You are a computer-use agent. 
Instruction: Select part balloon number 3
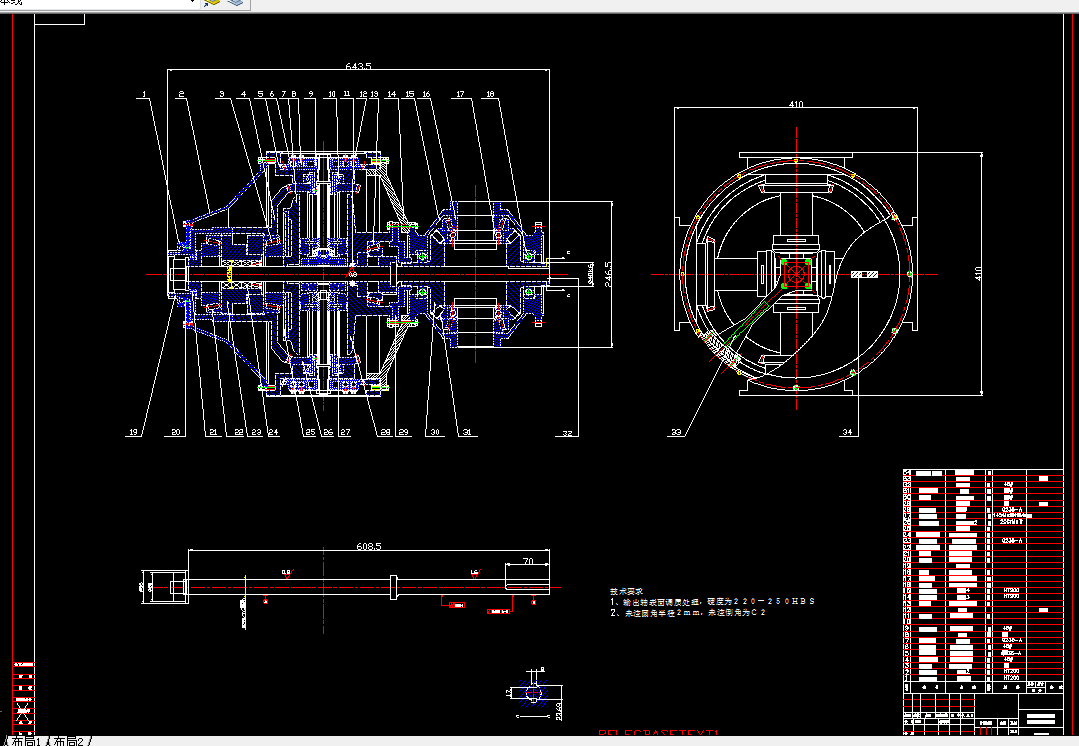[x=222, y=94]
